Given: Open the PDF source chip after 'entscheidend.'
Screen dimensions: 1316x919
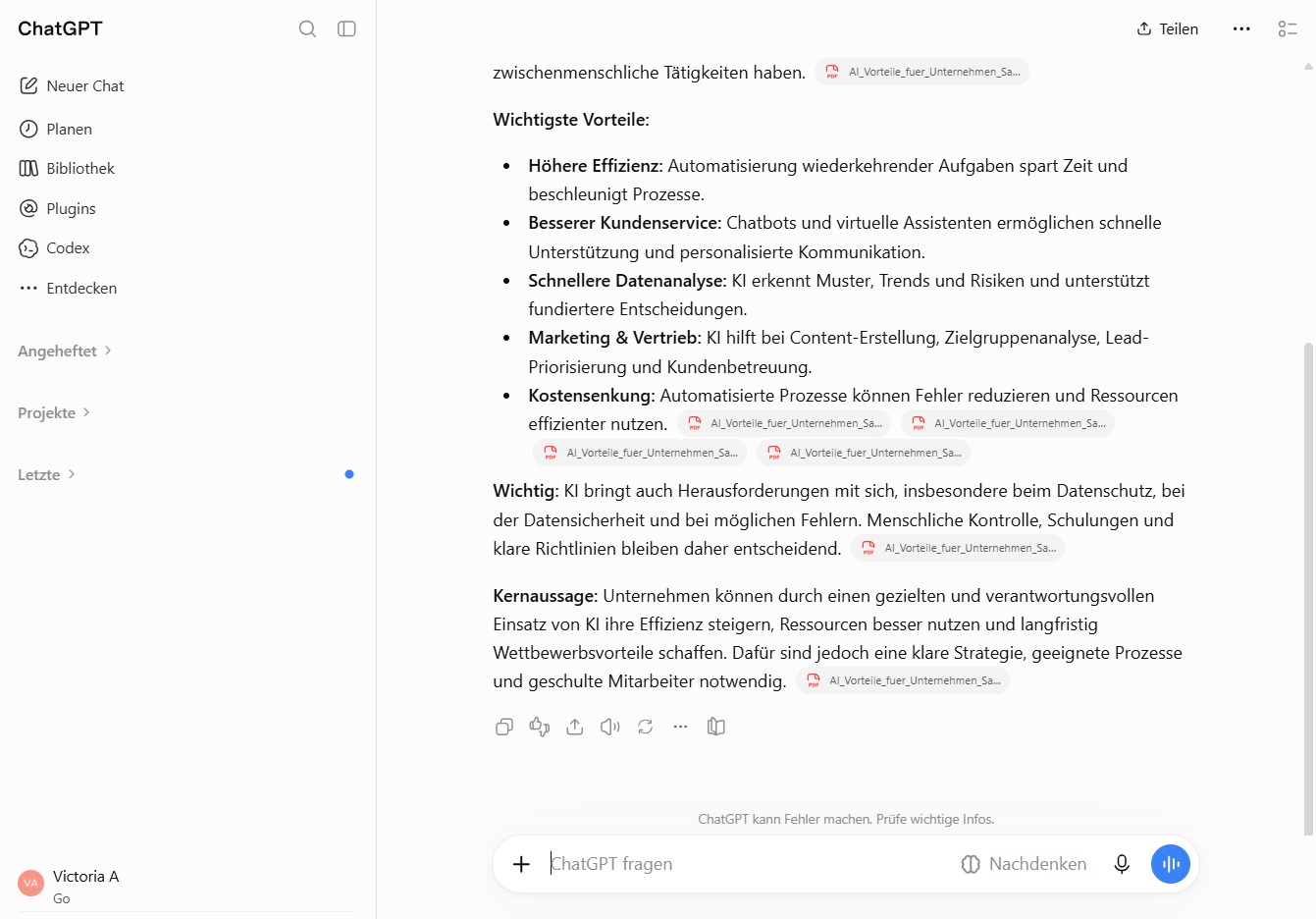Looking at the screenshot, I should click(x=958, y=548).
